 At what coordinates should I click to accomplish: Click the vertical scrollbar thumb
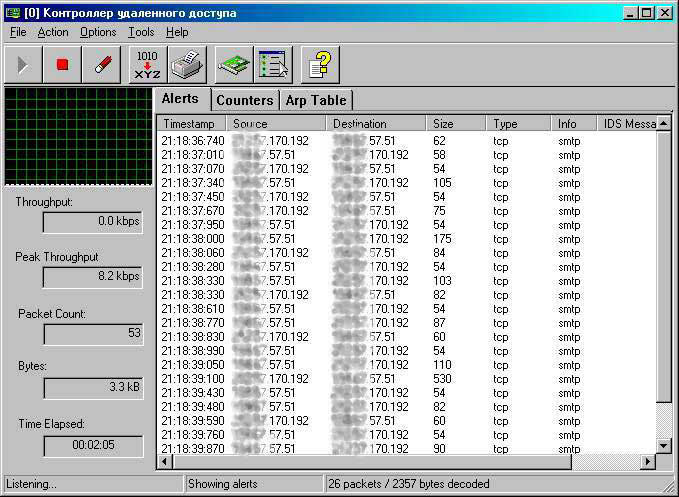tap(664, 267)
